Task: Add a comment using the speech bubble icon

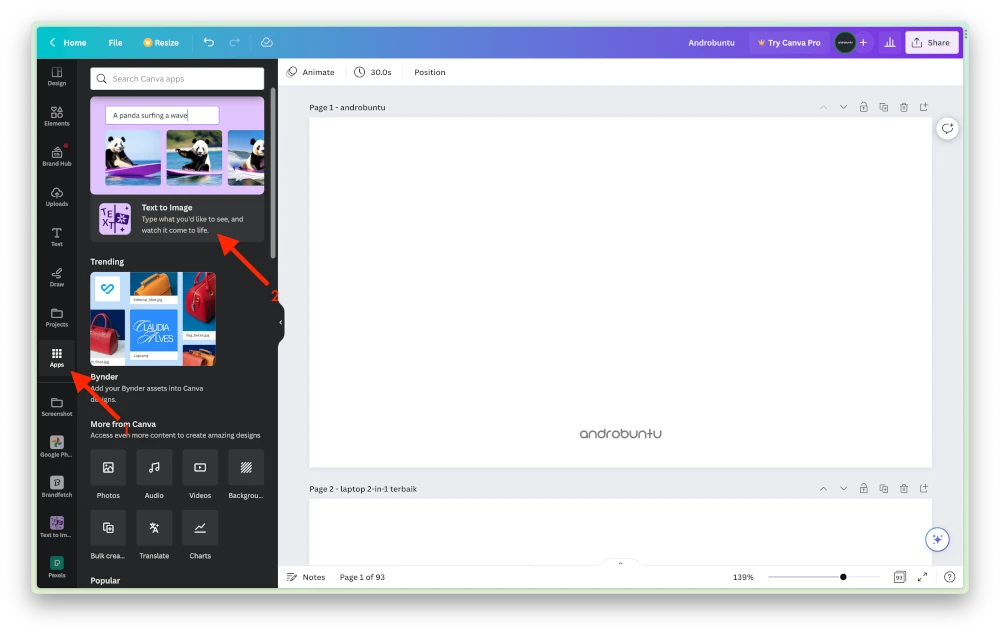Action: tap(947, 128)
